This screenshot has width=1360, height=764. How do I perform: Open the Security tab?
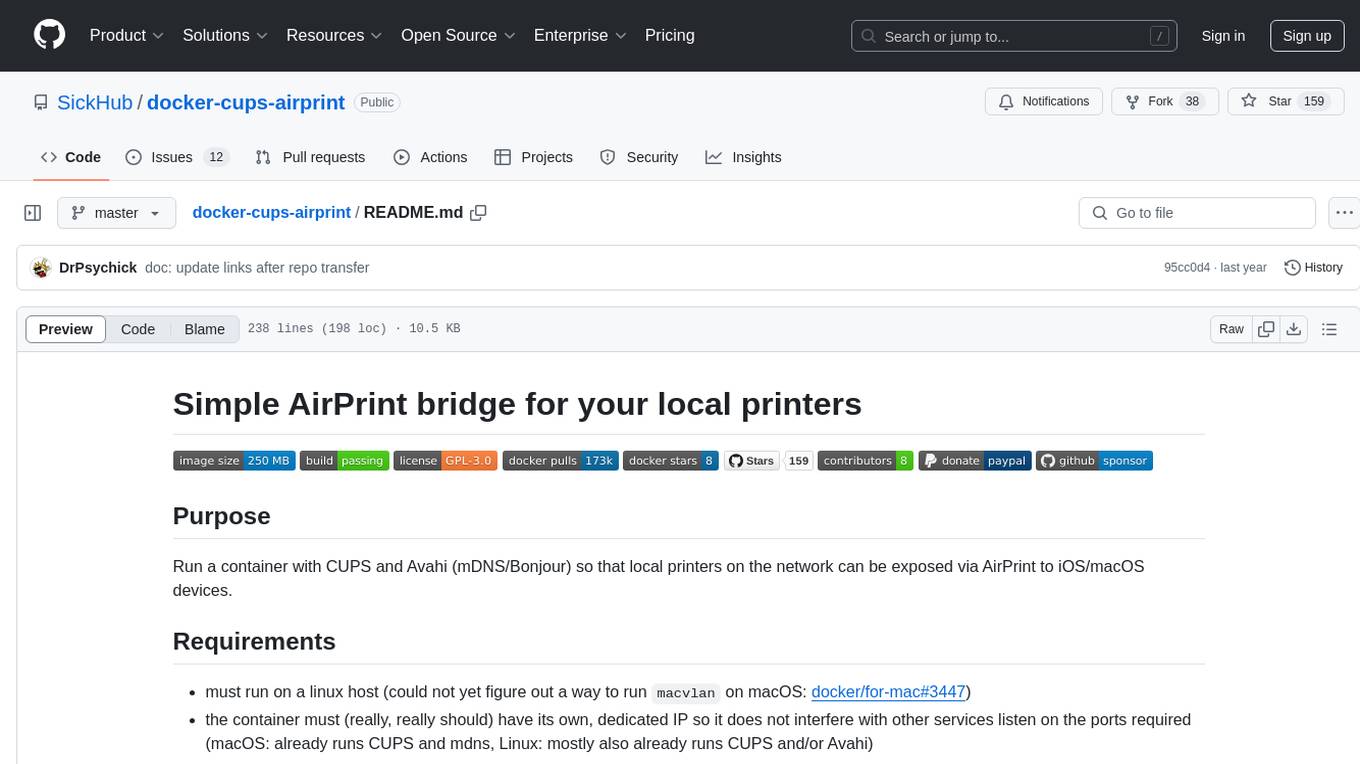[638, 157]
